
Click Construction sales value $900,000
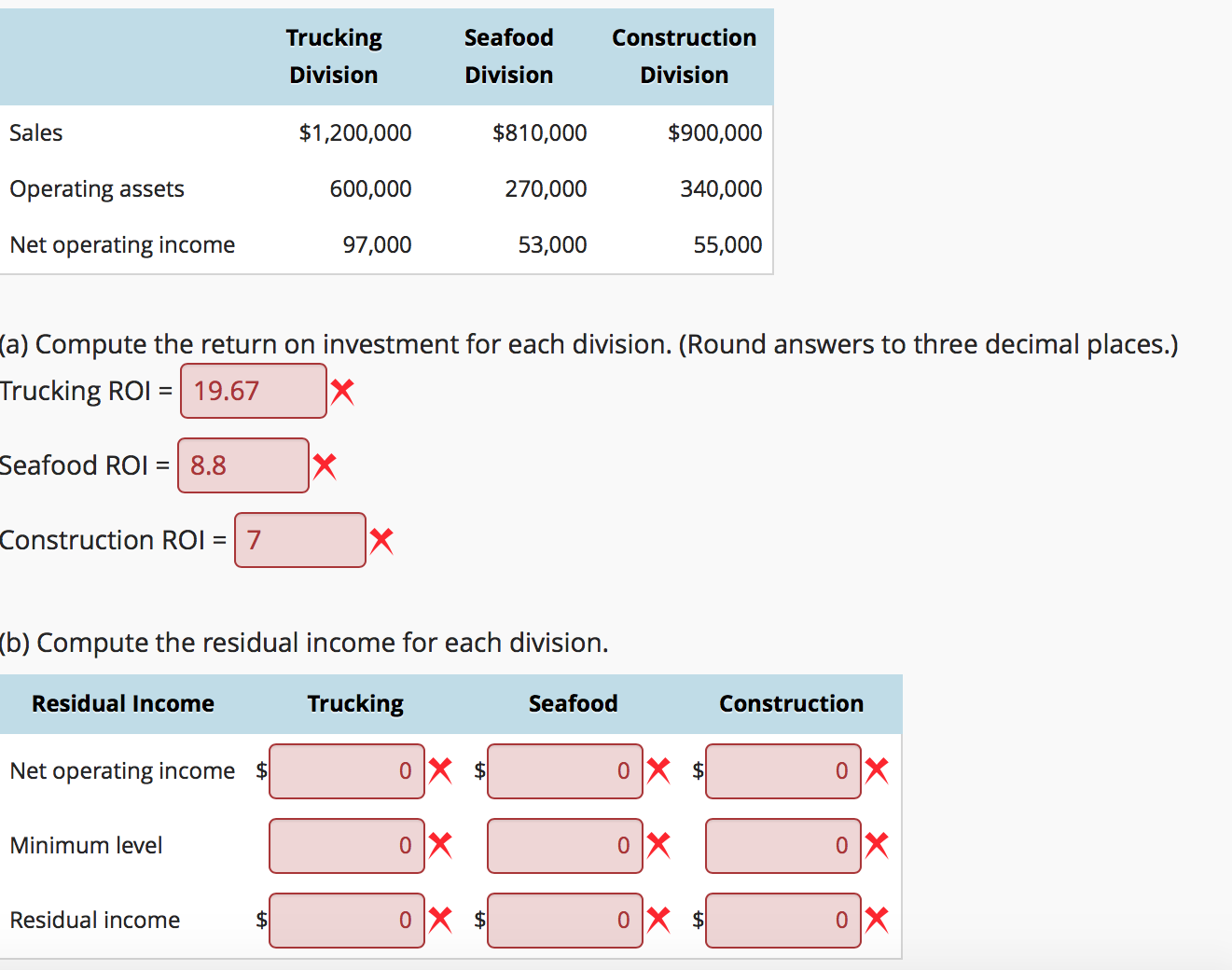tap(715, 133)
